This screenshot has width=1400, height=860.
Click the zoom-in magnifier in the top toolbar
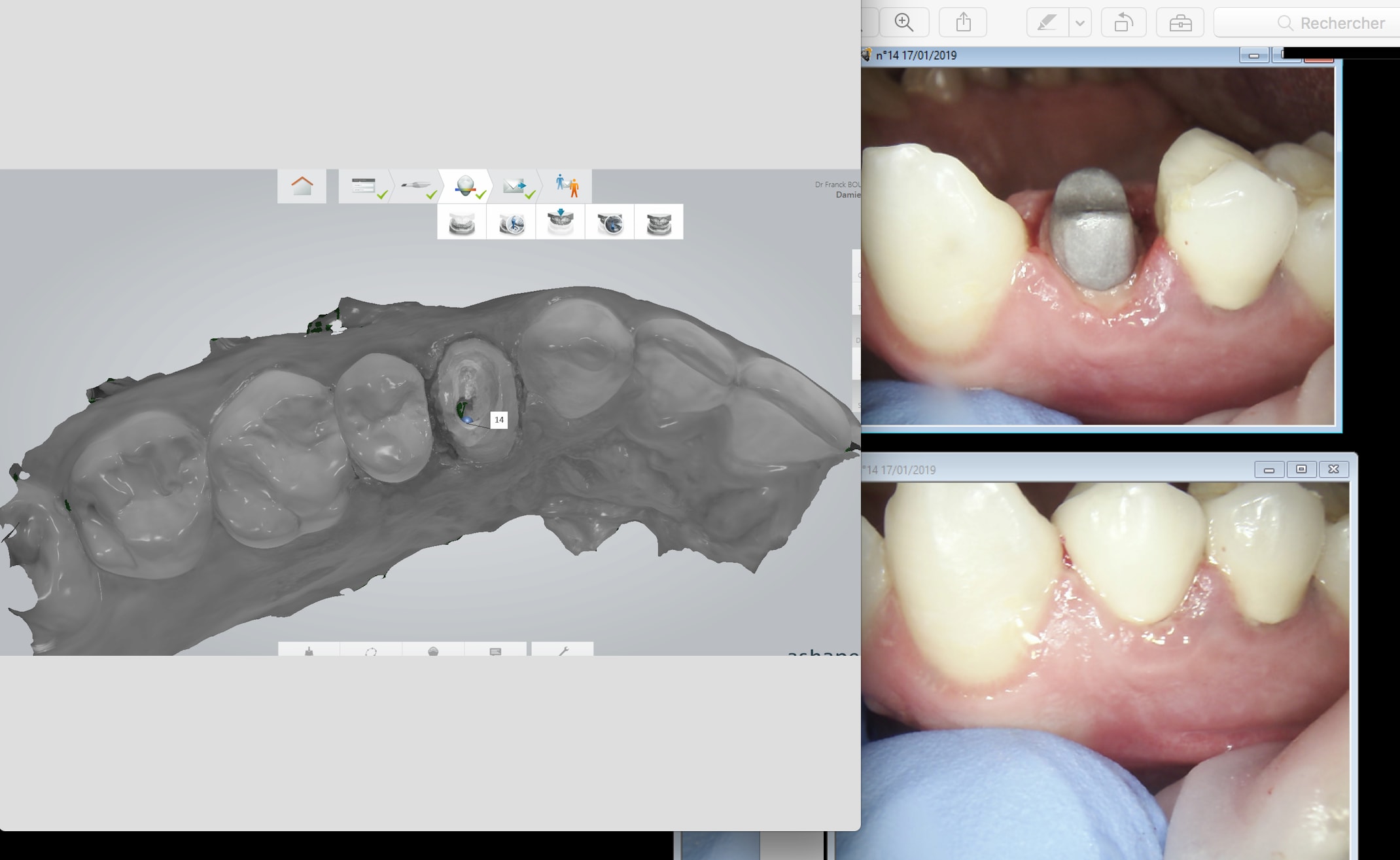pyautogui.click(x=904, y=23)
